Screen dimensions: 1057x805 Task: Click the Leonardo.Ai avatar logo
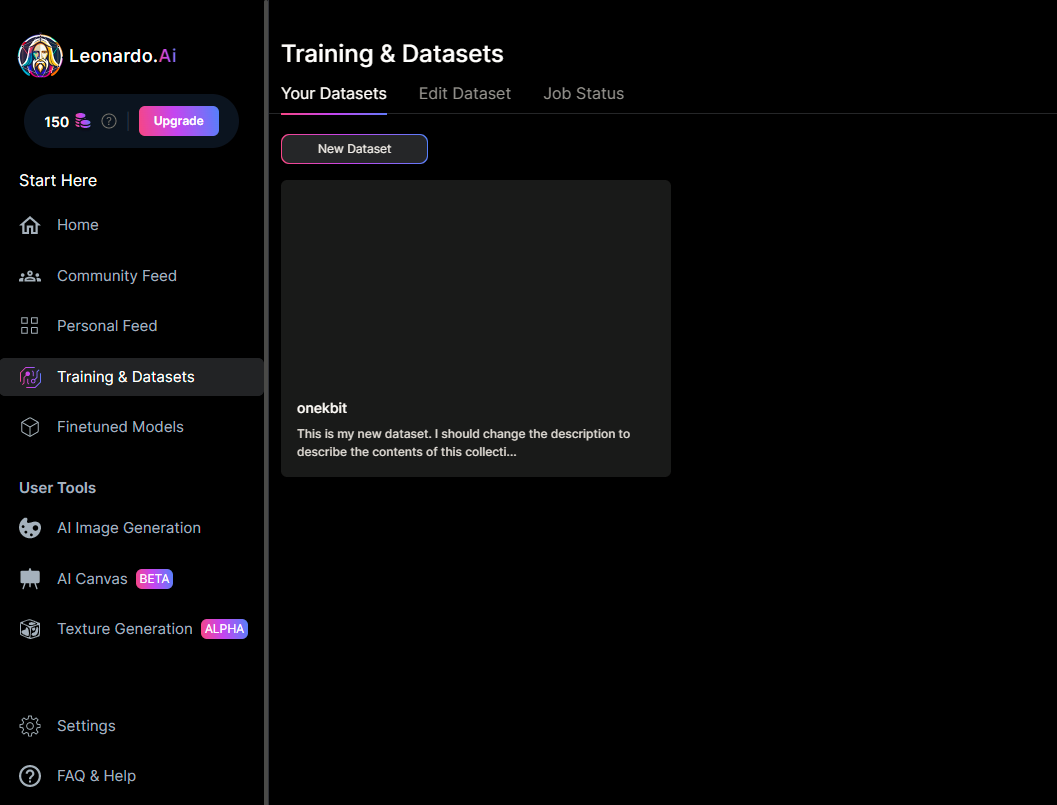point(40,56)
